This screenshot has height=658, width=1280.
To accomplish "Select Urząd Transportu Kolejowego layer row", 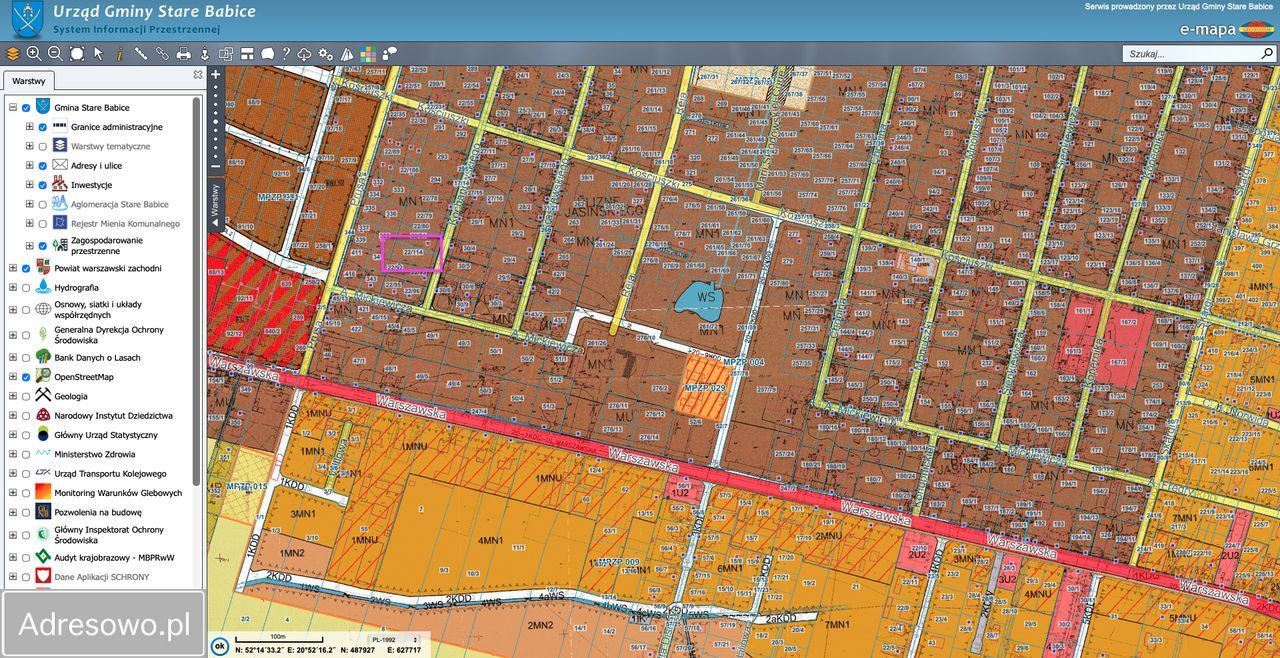I will click(x=110, y=474).
